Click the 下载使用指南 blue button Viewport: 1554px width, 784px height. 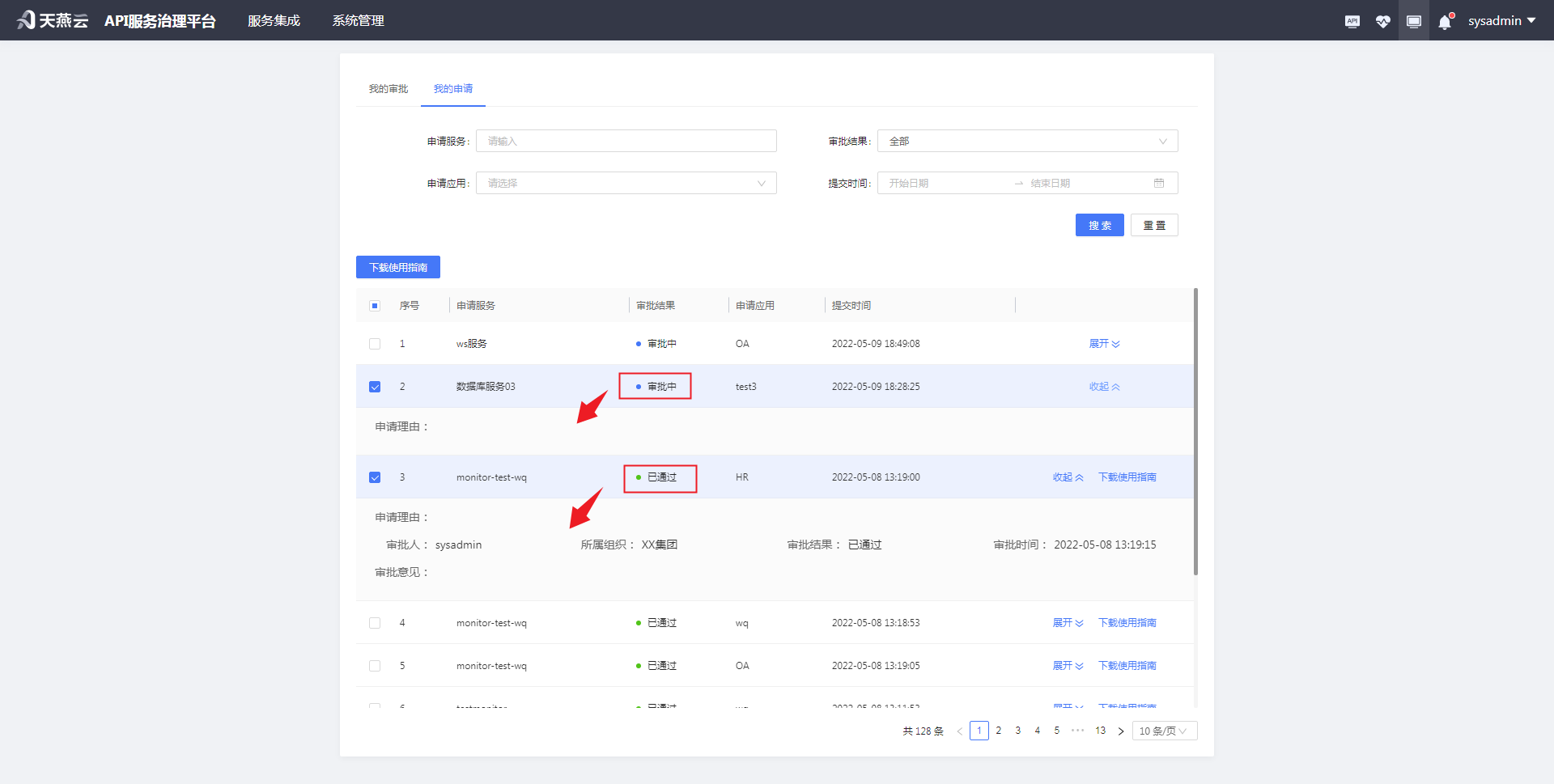[x=397, y=266]
